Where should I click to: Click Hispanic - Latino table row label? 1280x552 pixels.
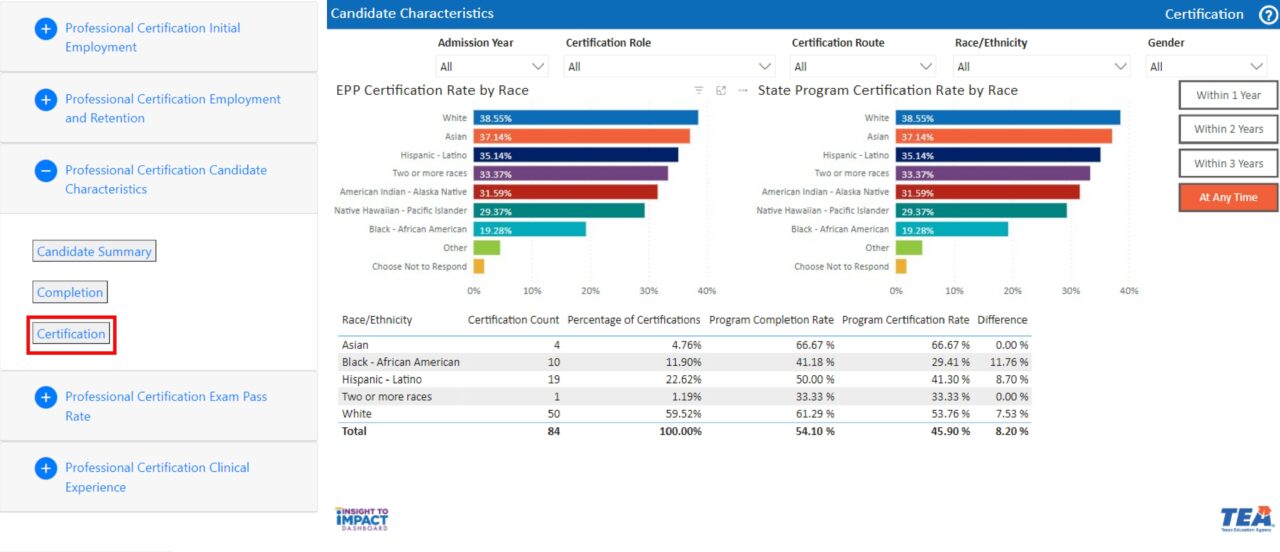382,380
